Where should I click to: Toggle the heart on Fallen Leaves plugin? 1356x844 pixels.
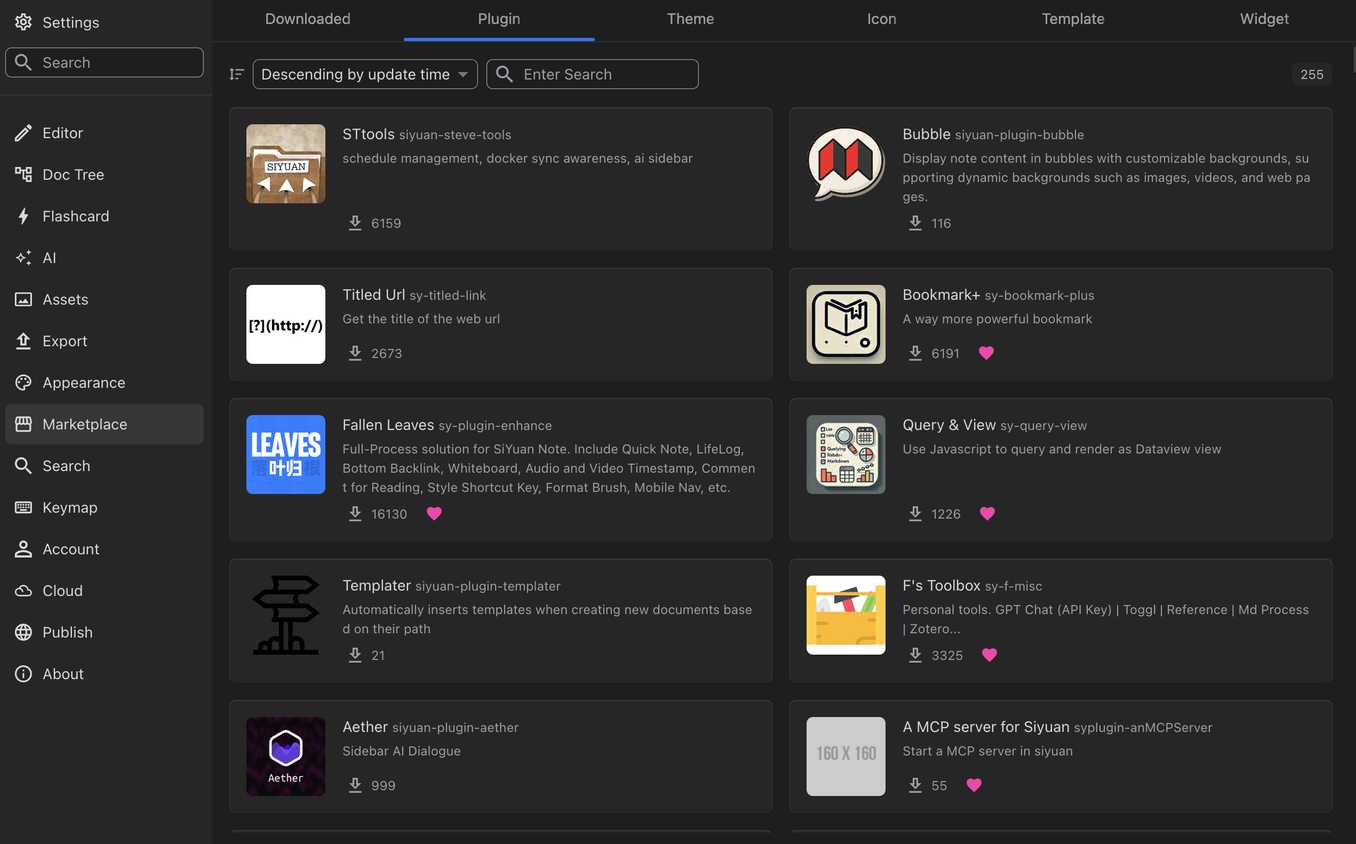[434, 514]
